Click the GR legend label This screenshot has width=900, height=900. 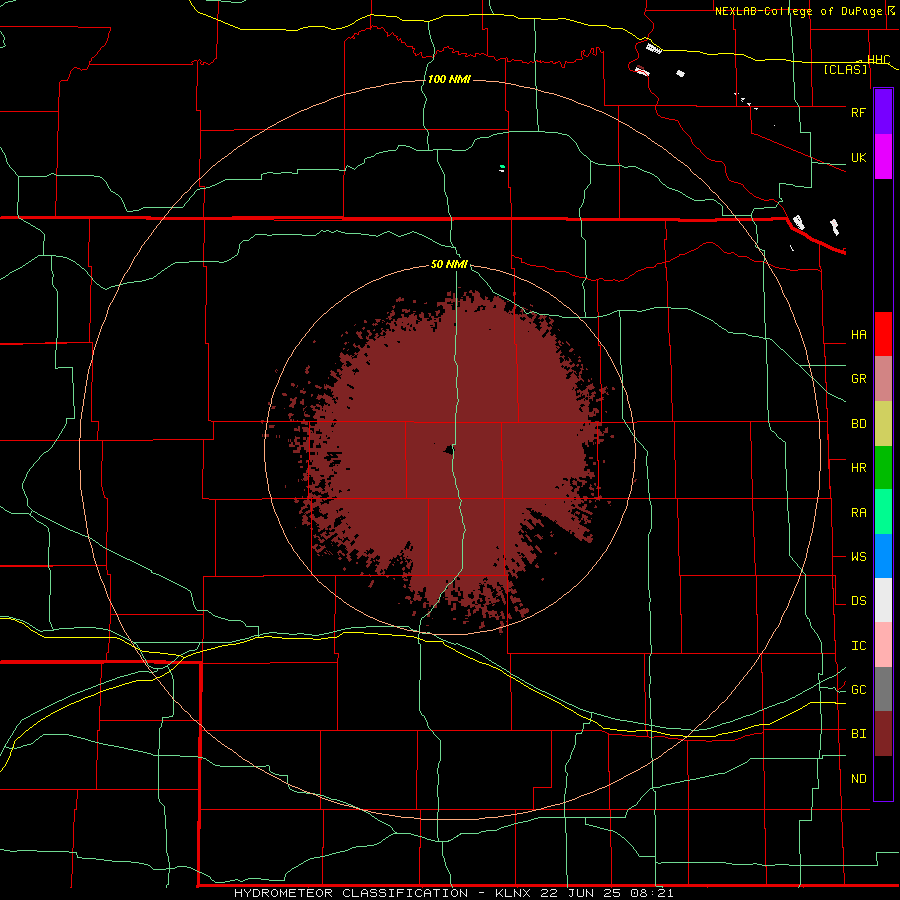click(858, 379)
